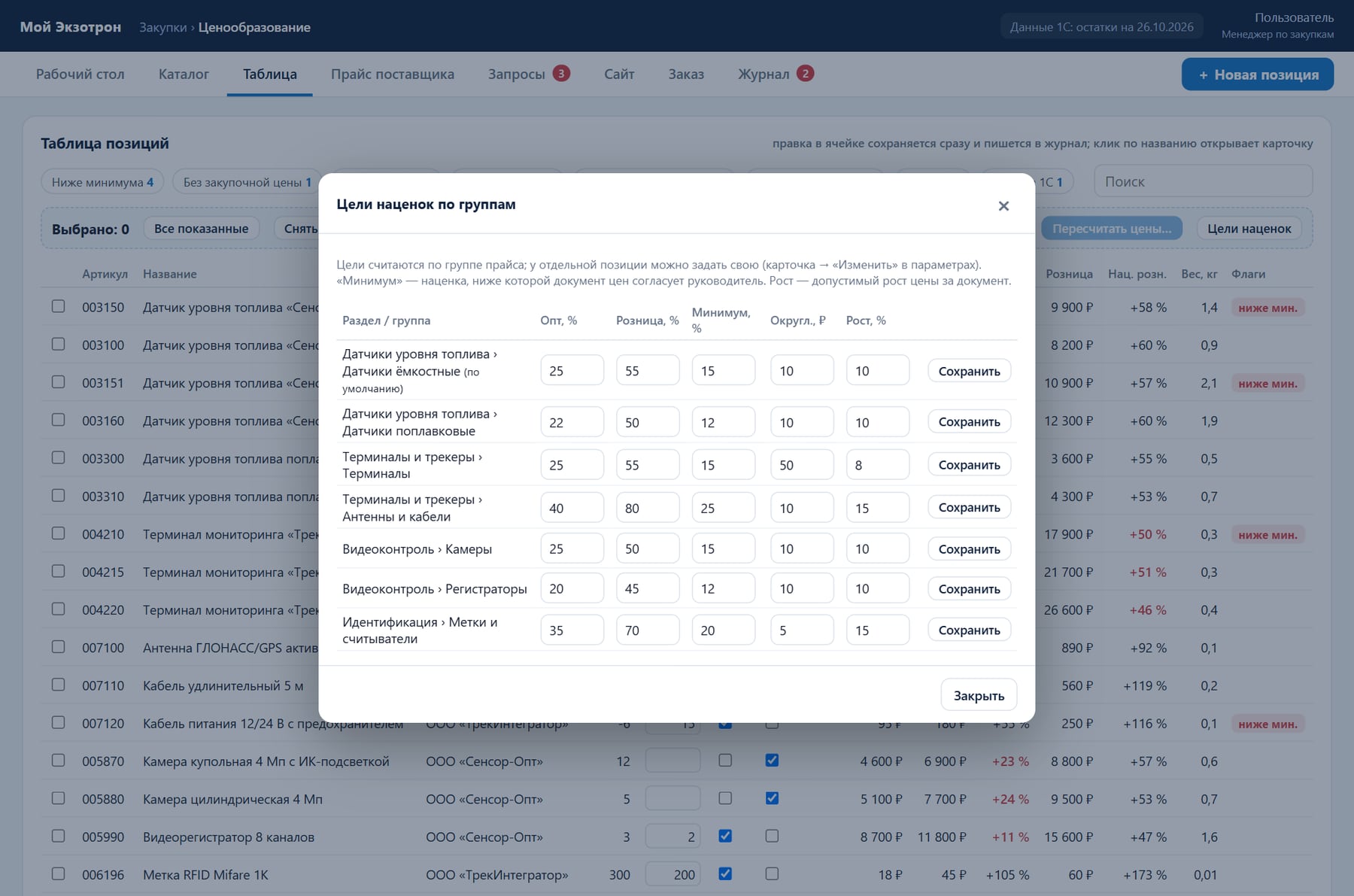Open the Рабочий стол tab

pyautogui.click(x=80, y=74)
